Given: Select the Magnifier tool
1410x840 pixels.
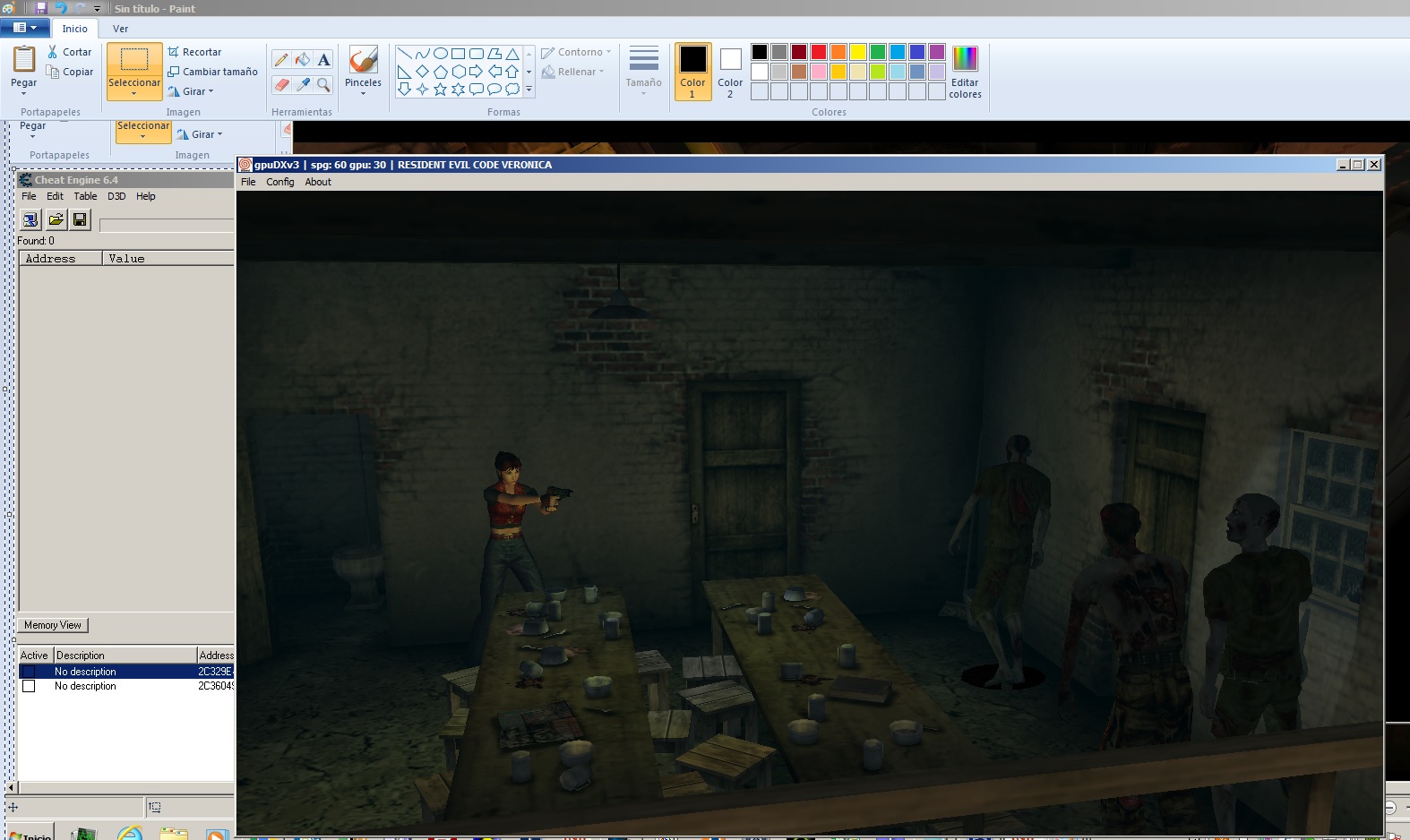Looking at the screenshot, I should (x=324, y=84).
